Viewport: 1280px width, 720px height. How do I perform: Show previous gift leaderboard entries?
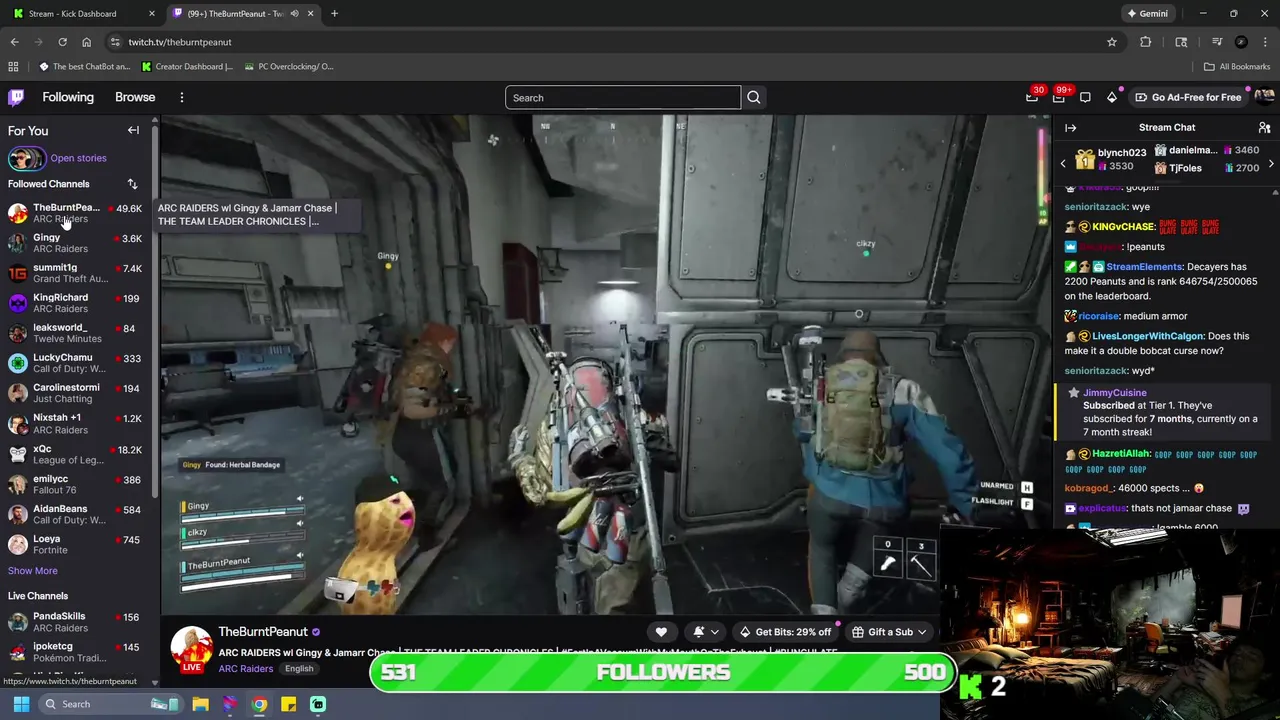[1063, 164]
